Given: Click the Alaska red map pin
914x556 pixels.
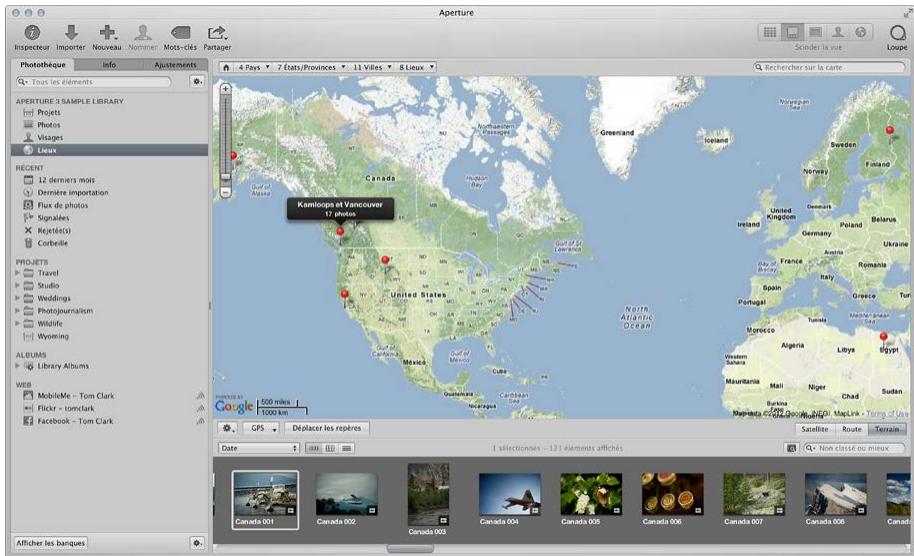Looking at the screenshot, I should tap(234, 156).
